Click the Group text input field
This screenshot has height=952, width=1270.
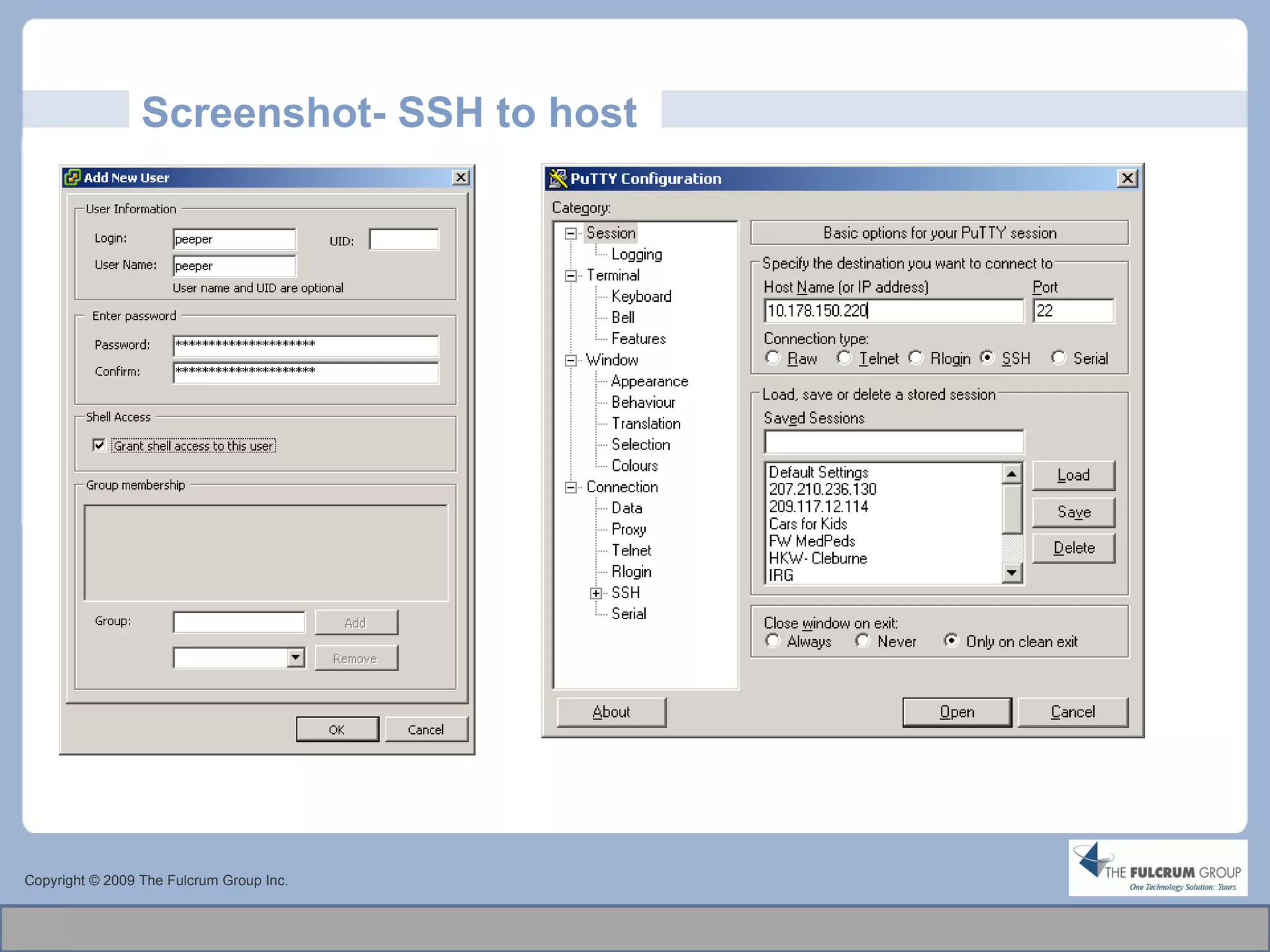(239, 622)
